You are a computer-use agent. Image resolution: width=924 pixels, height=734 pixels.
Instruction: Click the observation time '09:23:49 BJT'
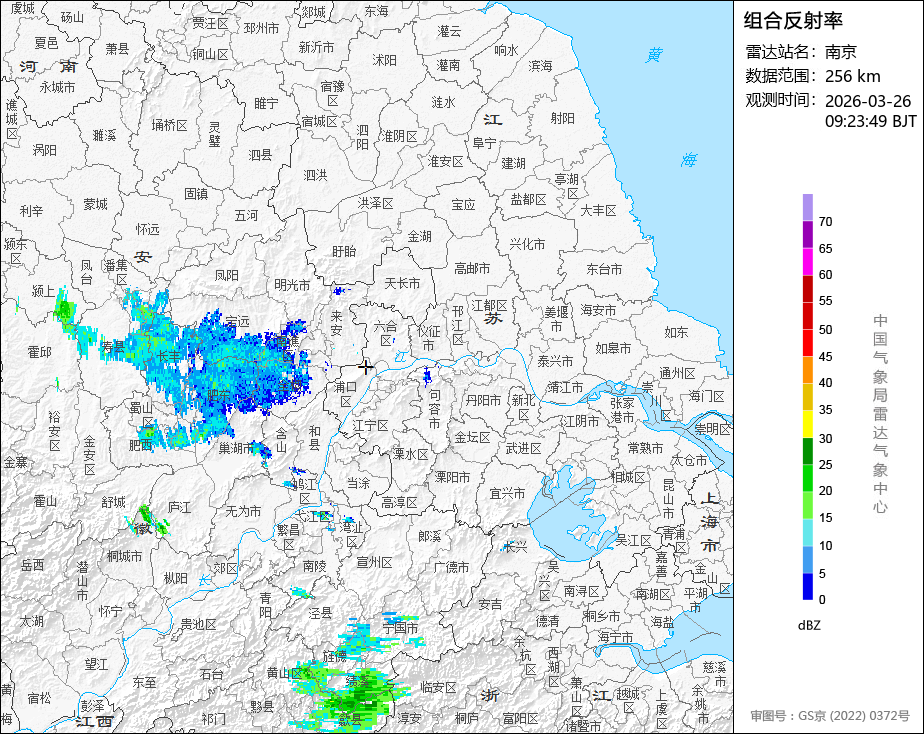pyautogui.click(x=870, y=121)
